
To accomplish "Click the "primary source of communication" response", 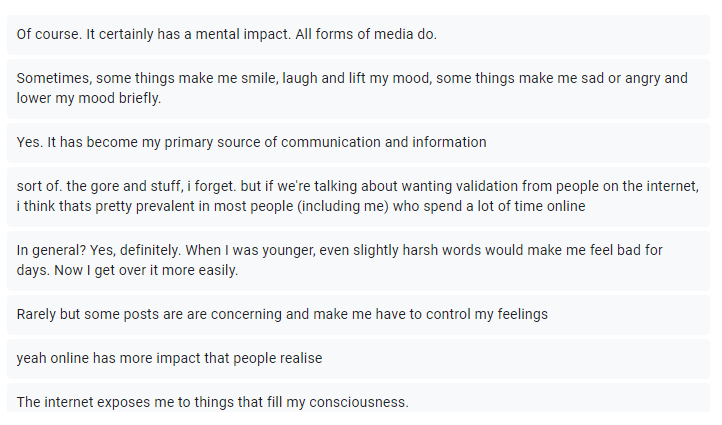I will (361, 142).
